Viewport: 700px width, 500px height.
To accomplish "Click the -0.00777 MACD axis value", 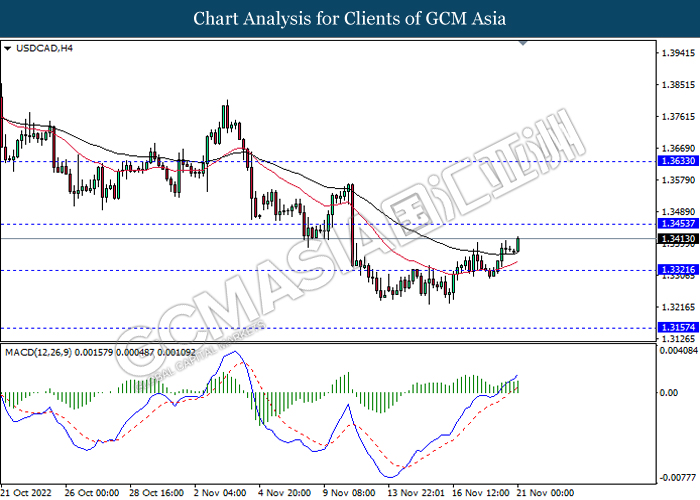I will point(677,478).
